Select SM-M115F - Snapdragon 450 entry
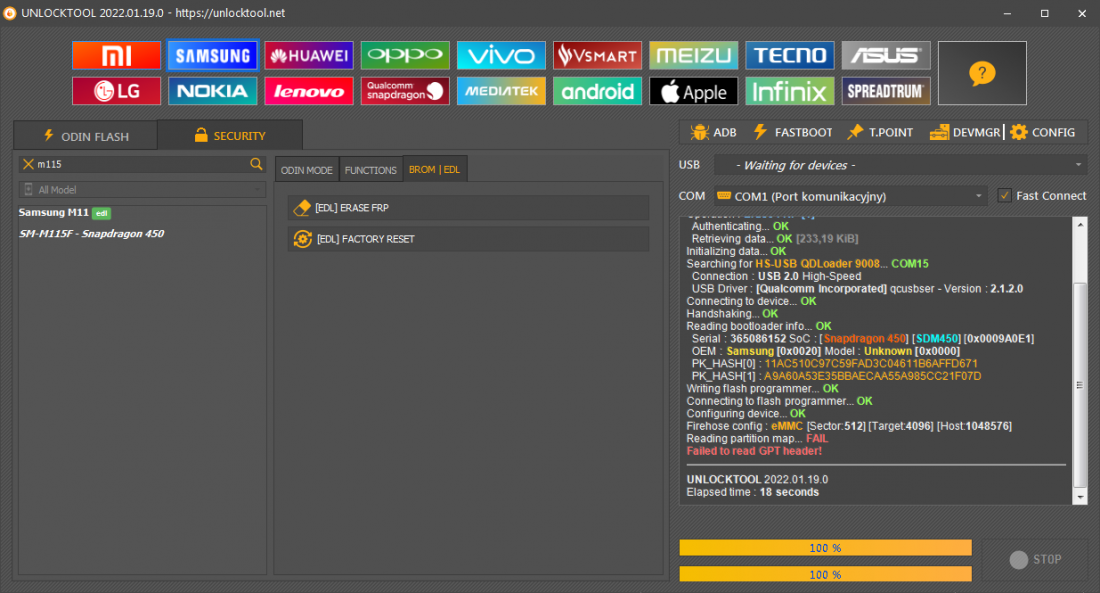Image resolution: width=1100 pixels, height=593 pixels. (92, 234)
